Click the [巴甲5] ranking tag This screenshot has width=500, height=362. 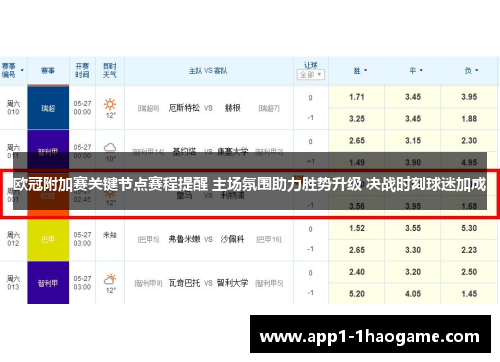tap(149, 239)
